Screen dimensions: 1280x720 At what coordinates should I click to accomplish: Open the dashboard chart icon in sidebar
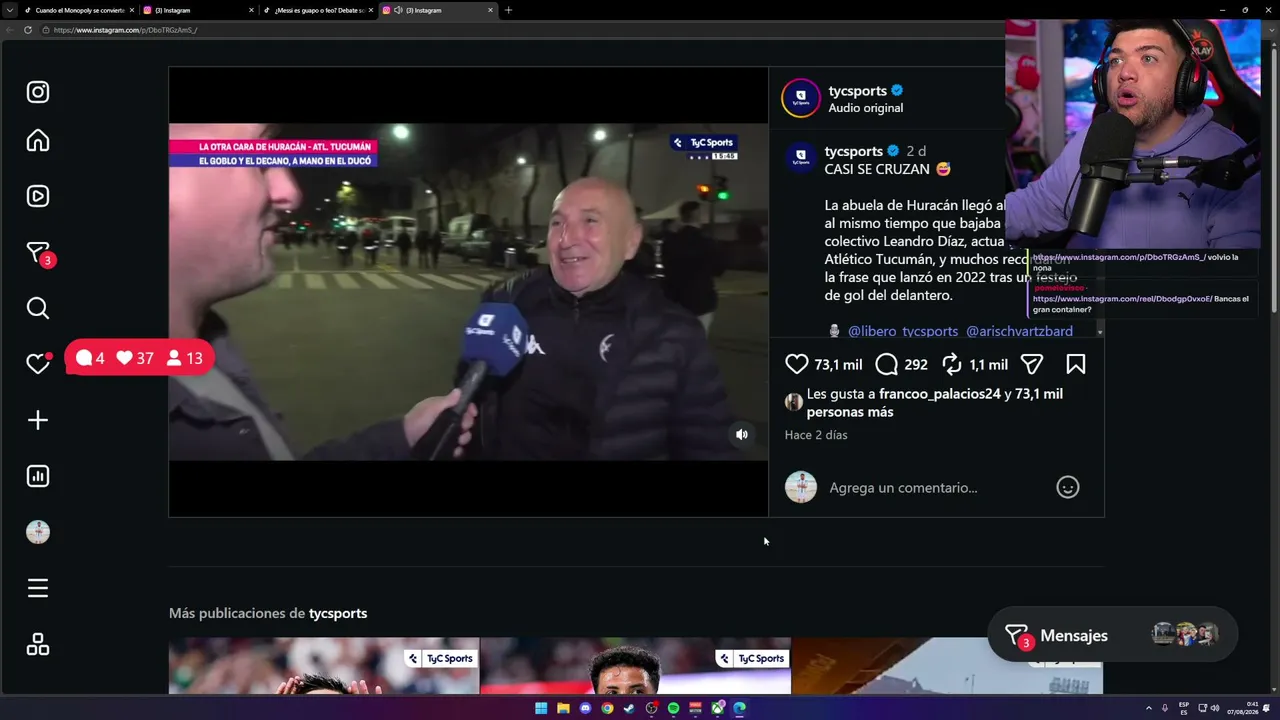point(38,476)
